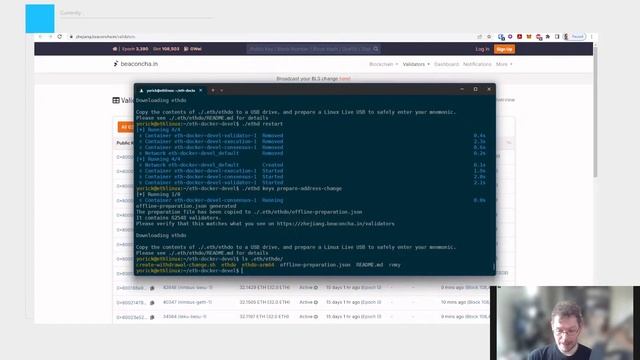This screenshot has width=640, height=360.
Task: Bookmark this page with the star icon
Action: (489, 37)
